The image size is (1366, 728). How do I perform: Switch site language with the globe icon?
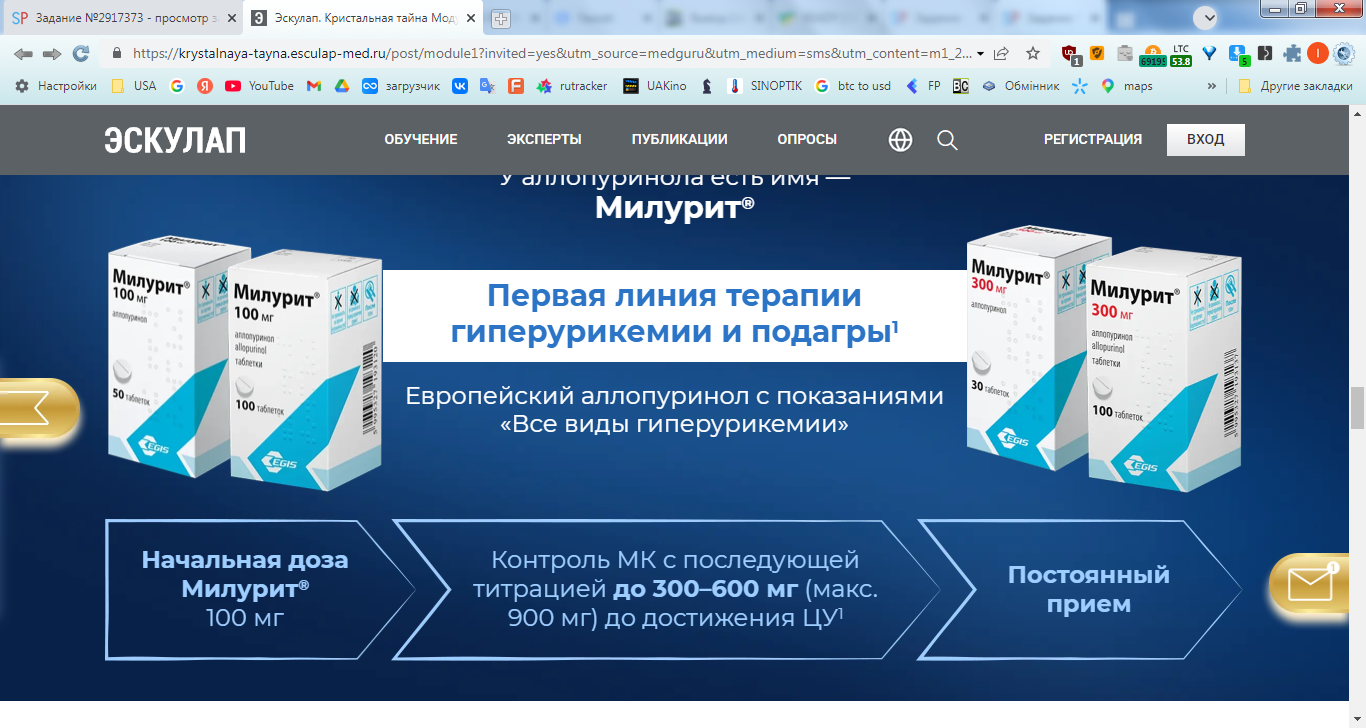tap(900, 140)
